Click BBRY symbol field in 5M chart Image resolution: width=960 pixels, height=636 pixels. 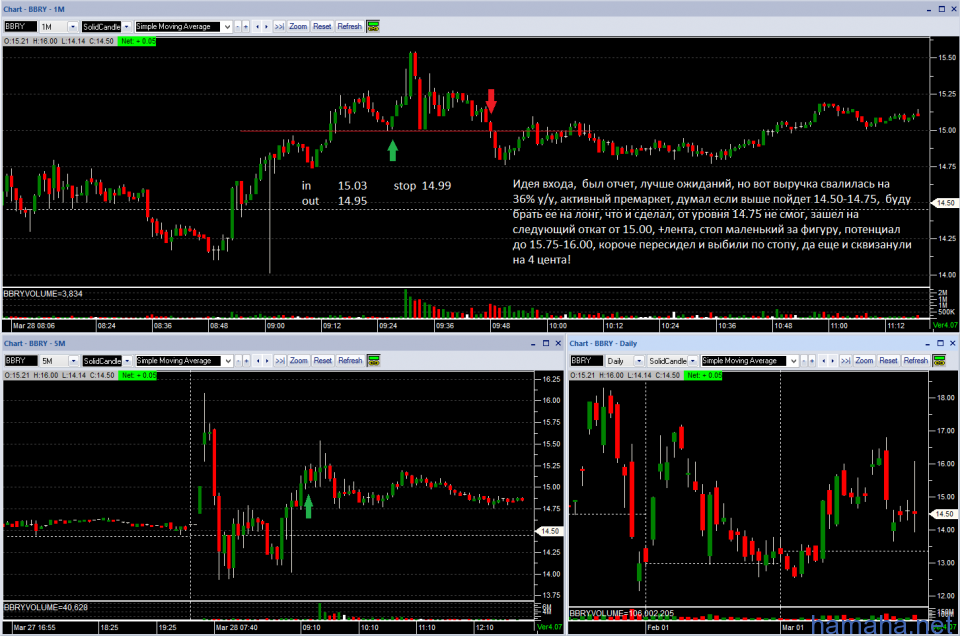(21, 361)
